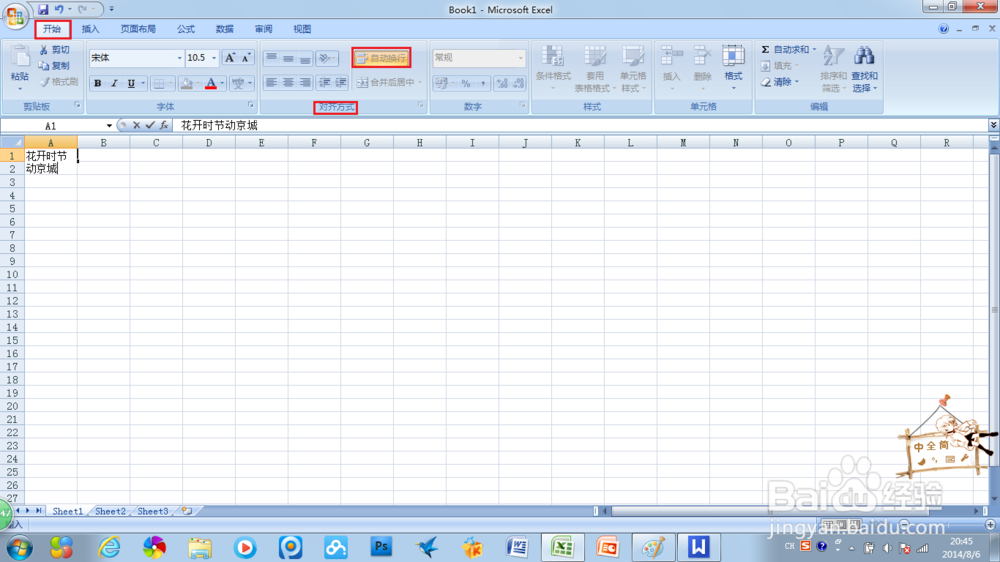Copy selection with 复制

pos(54,66)
